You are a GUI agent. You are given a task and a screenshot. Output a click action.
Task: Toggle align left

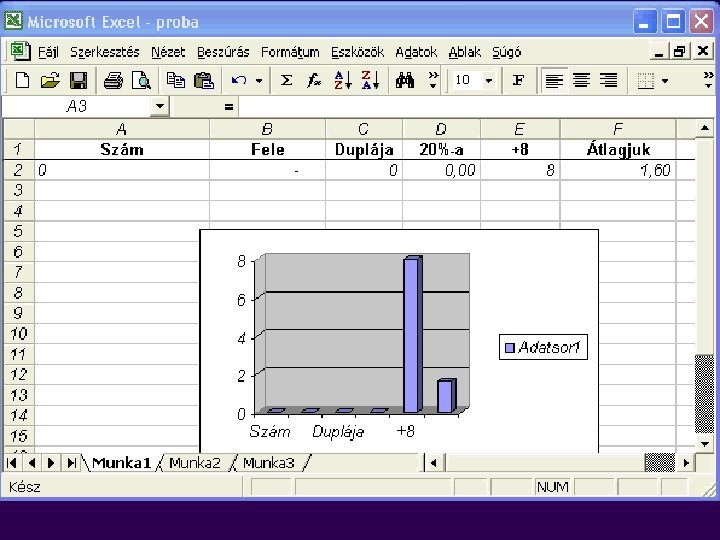click(554, 81)
